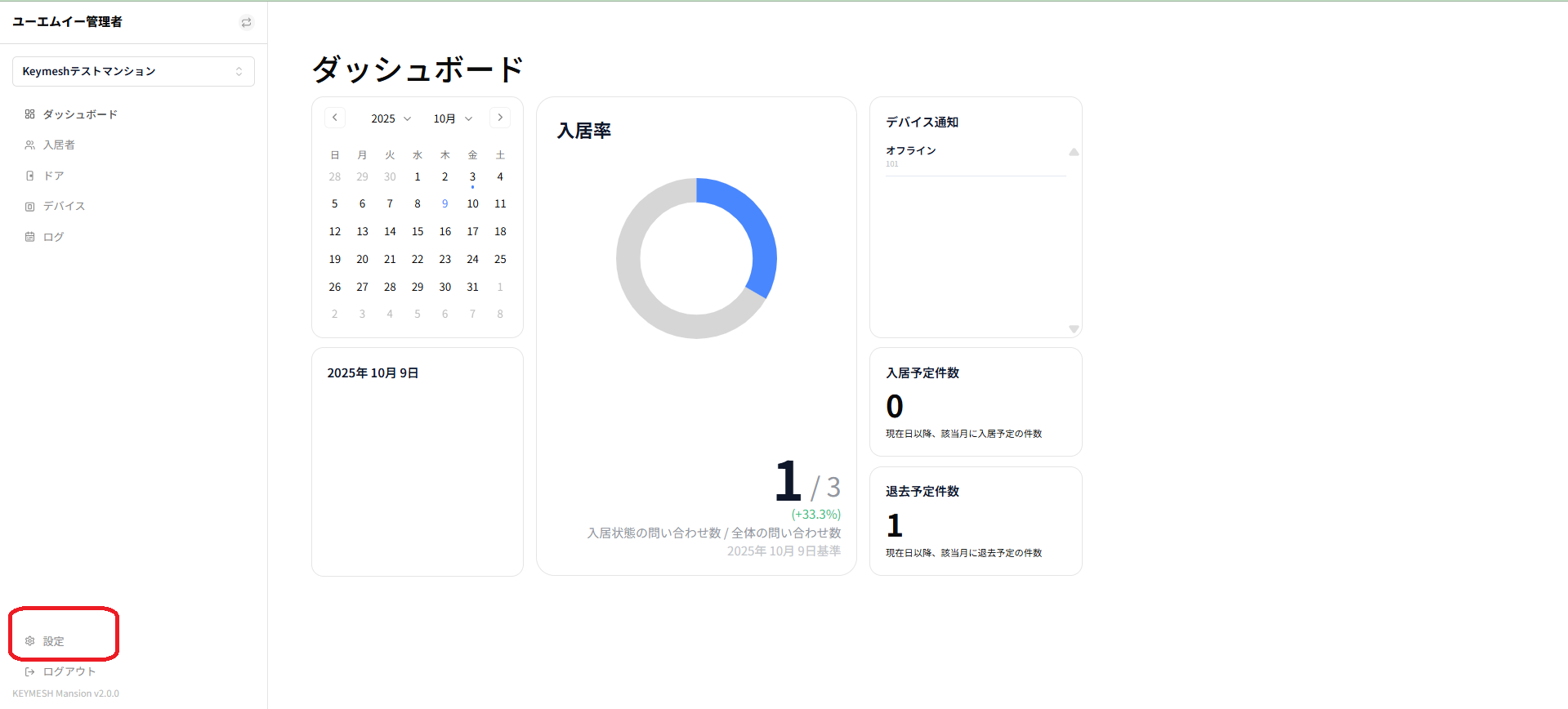Select October 26 on the calendar

click(335, 288)
